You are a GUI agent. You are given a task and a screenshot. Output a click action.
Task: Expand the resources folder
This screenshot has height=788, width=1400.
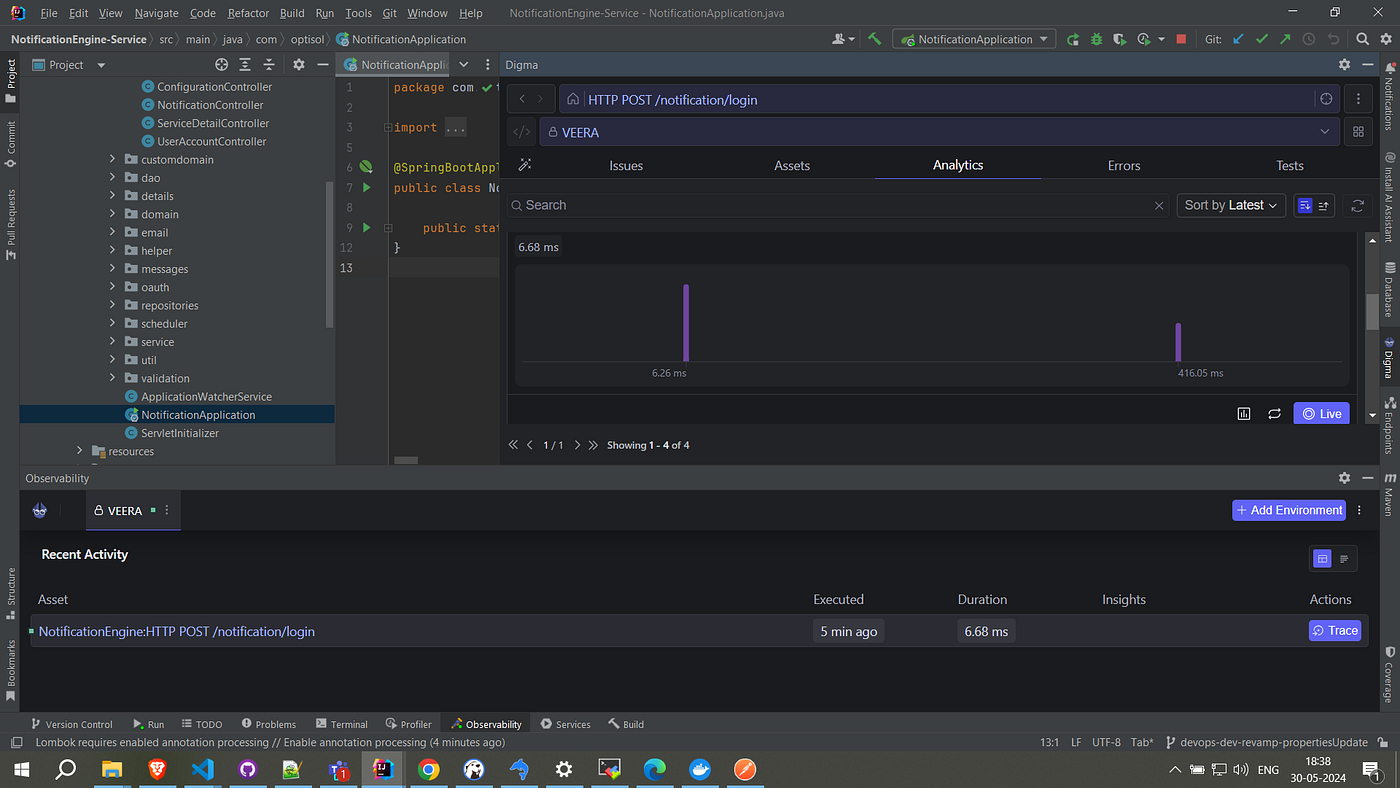pyautogui.click(x=80, y=451)
